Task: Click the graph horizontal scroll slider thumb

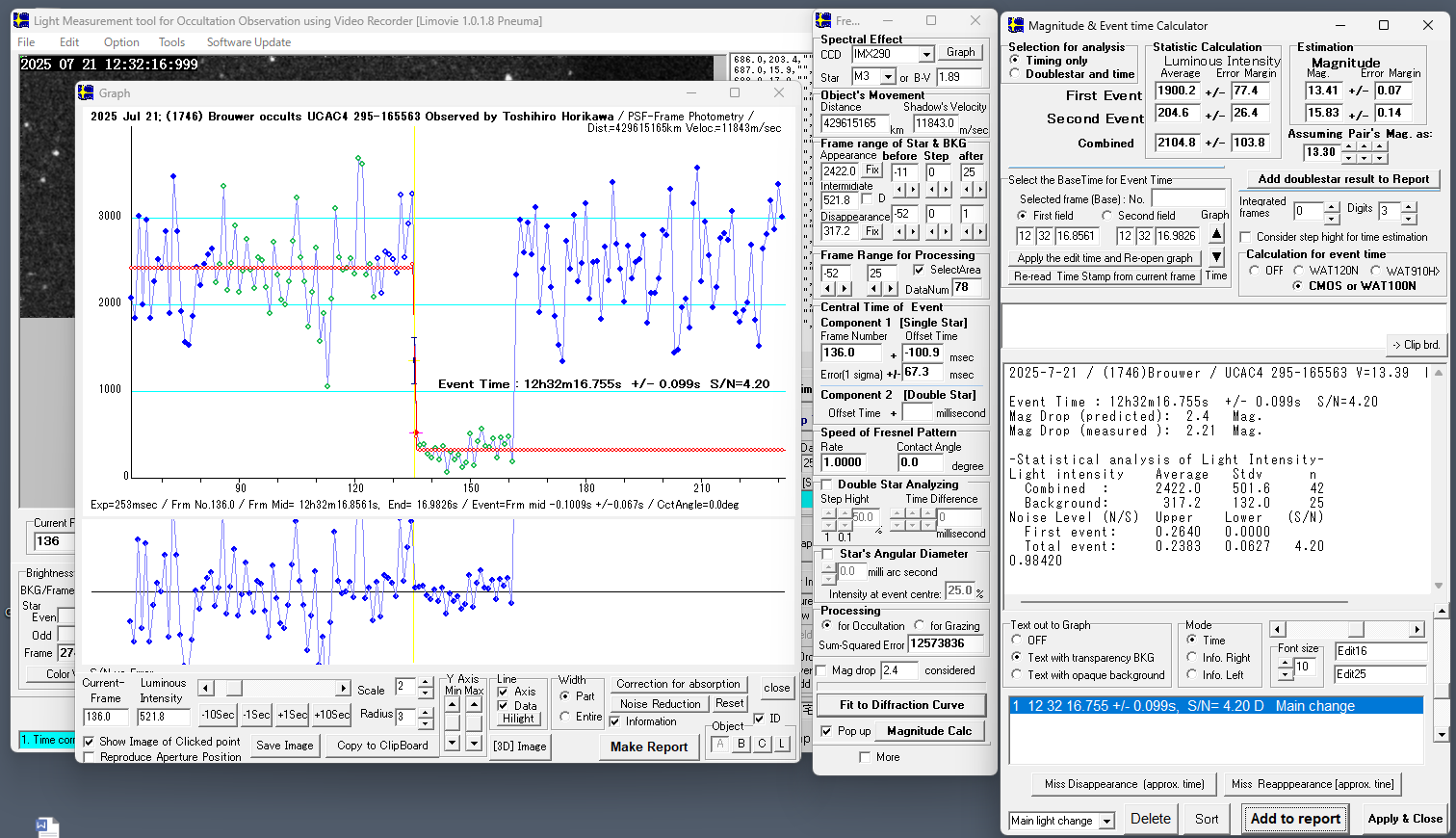Action: tap(233, 688)
